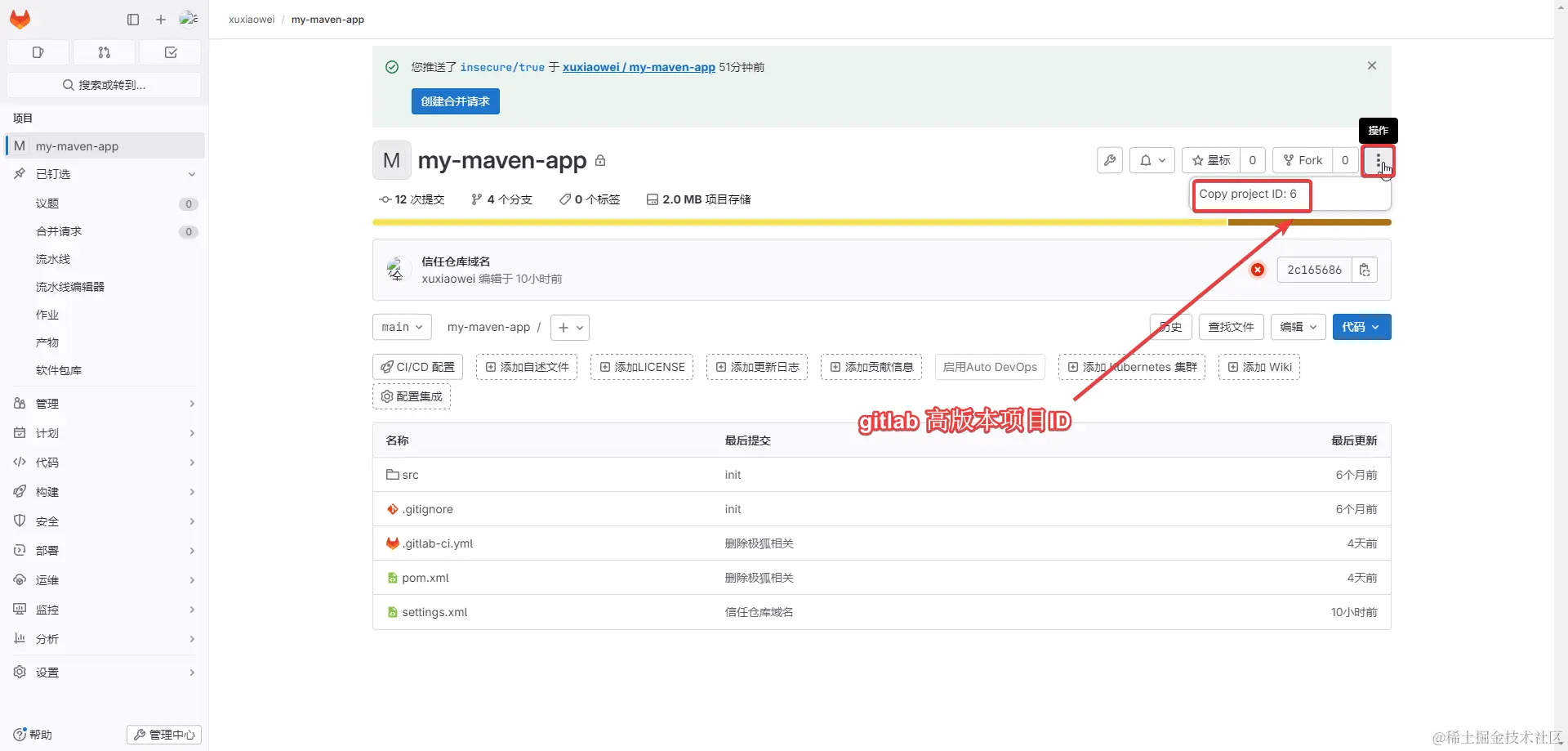Click 添加LICENSE
1568x751 pixels.
coord(642,367)
